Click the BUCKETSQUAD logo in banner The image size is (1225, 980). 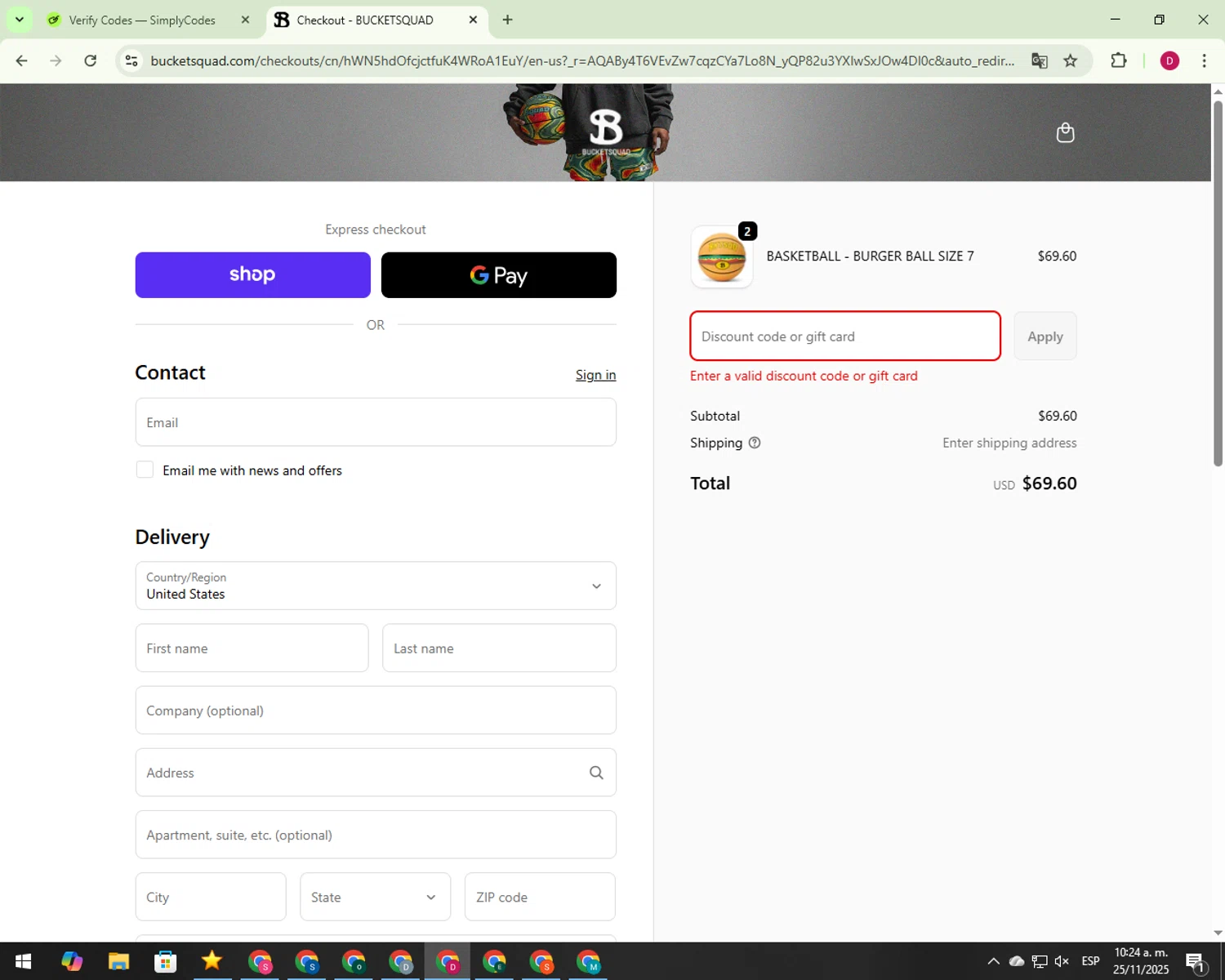coord(606,131)
